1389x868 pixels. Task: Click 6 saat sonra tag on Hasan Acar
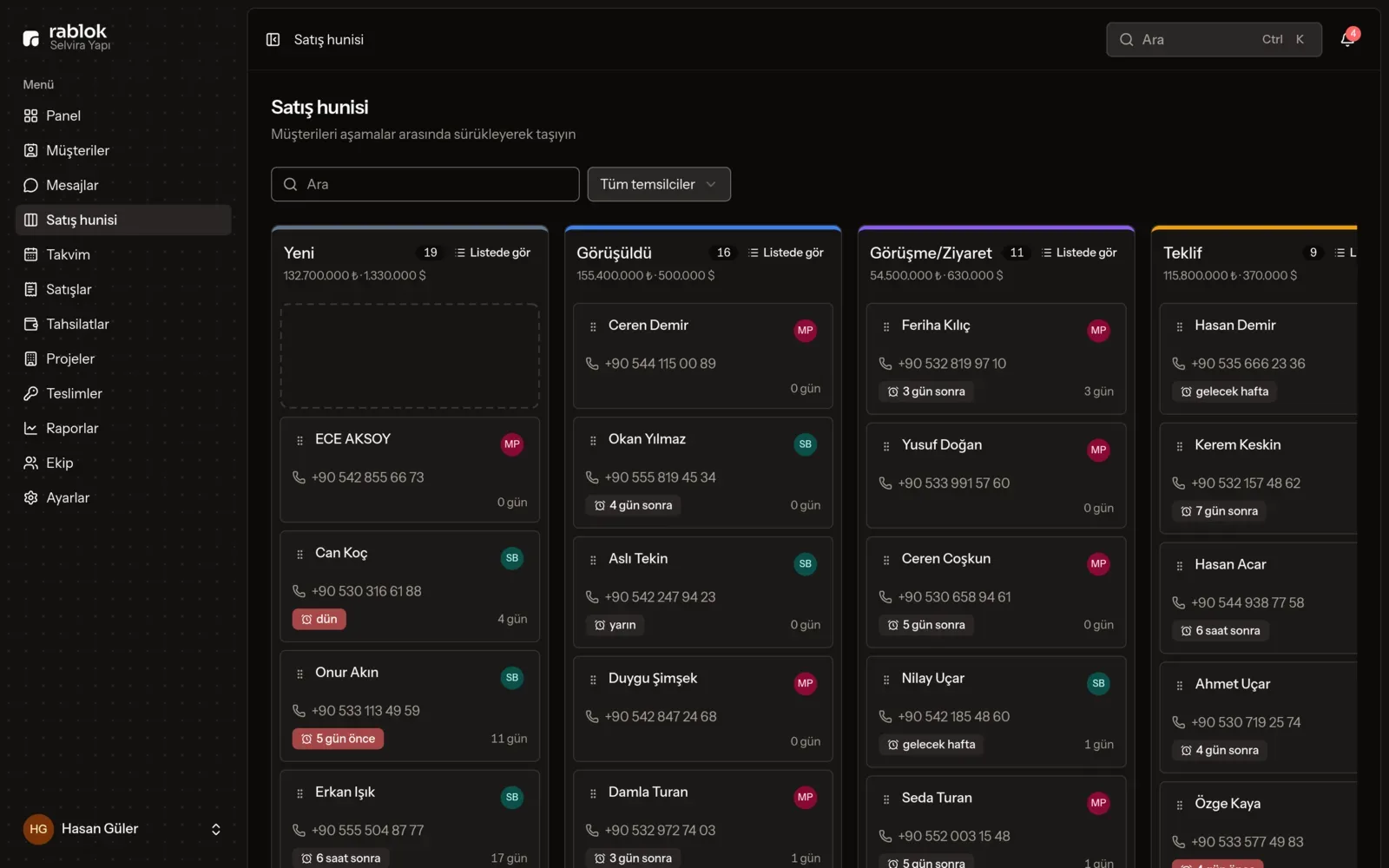[x=1221, y=631]
